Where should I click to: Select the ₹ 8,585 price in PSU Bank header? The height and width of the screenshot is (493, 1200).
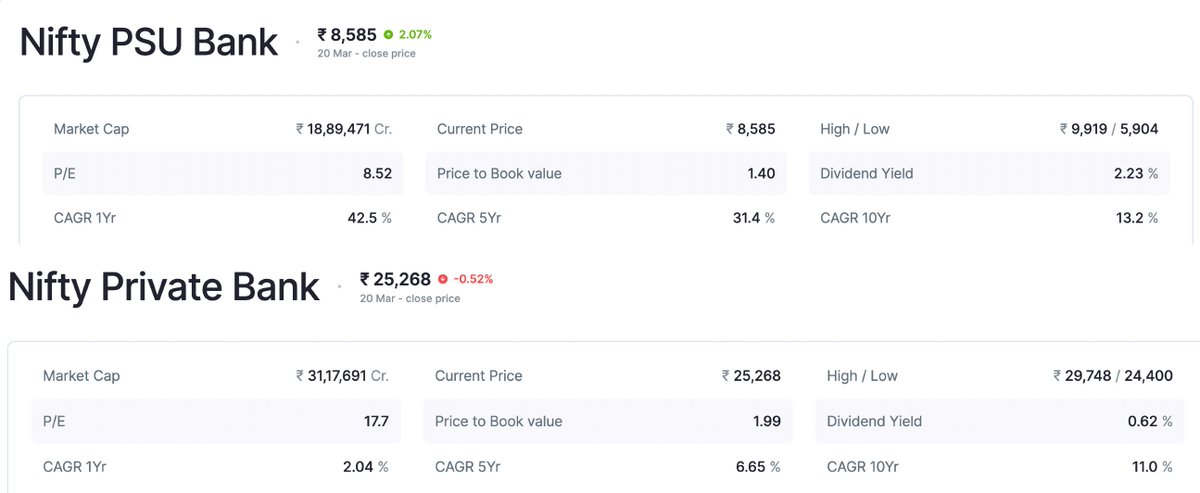click(x=347, y=35)
